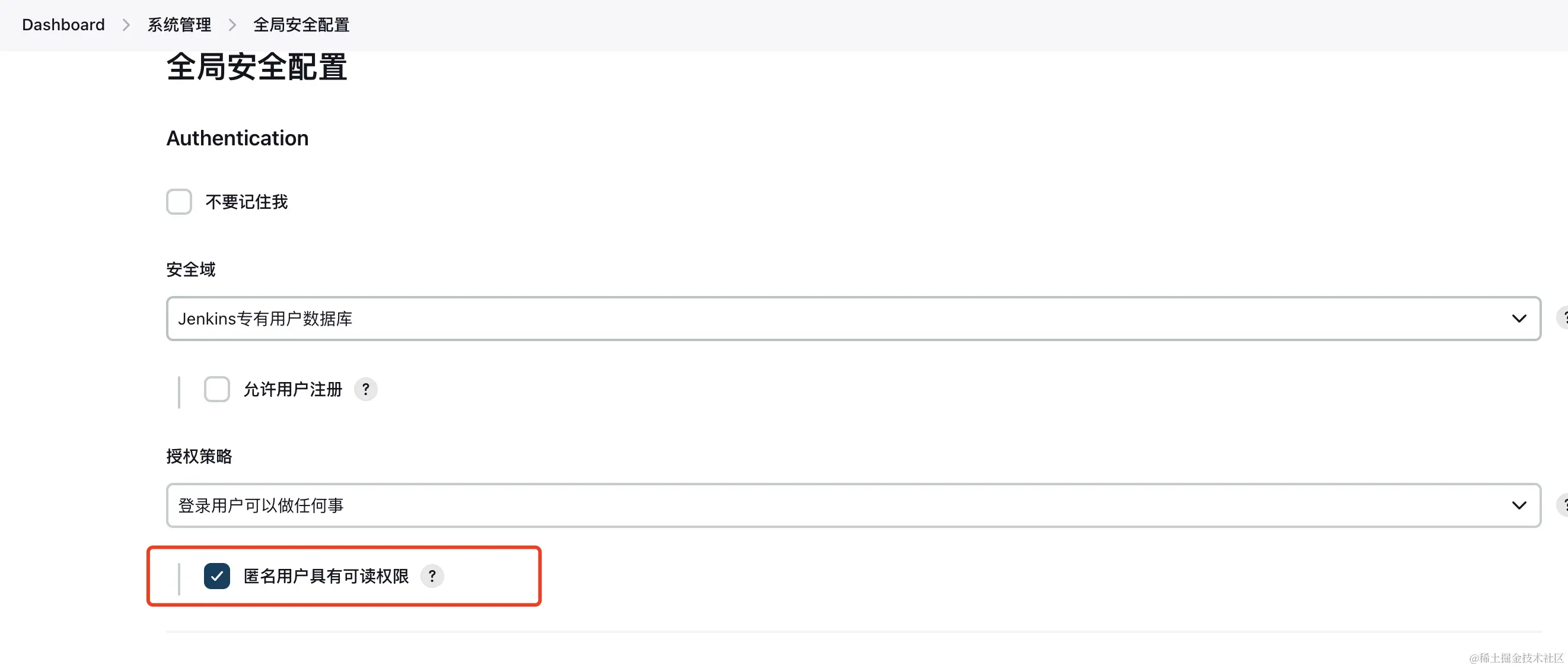Click the 全局安全配置 breadcrumb item
The image size is (1568, 668).
(301, 25)
